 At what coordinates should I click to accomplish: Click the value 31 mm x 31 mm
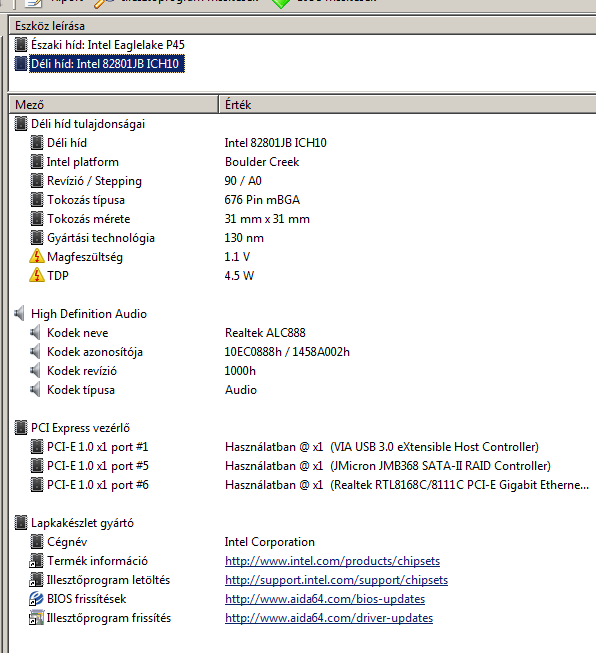(x=267, y=219)
